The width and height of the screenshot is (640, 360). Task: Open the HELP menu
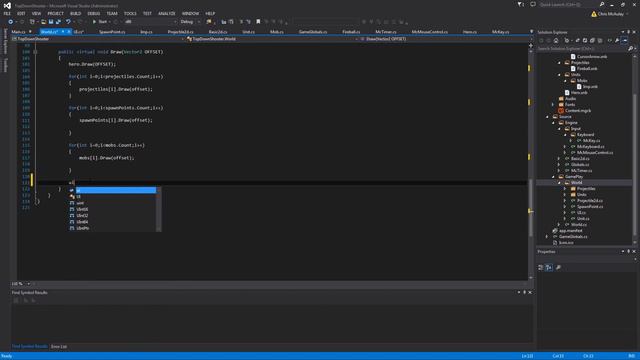[210, 13]
